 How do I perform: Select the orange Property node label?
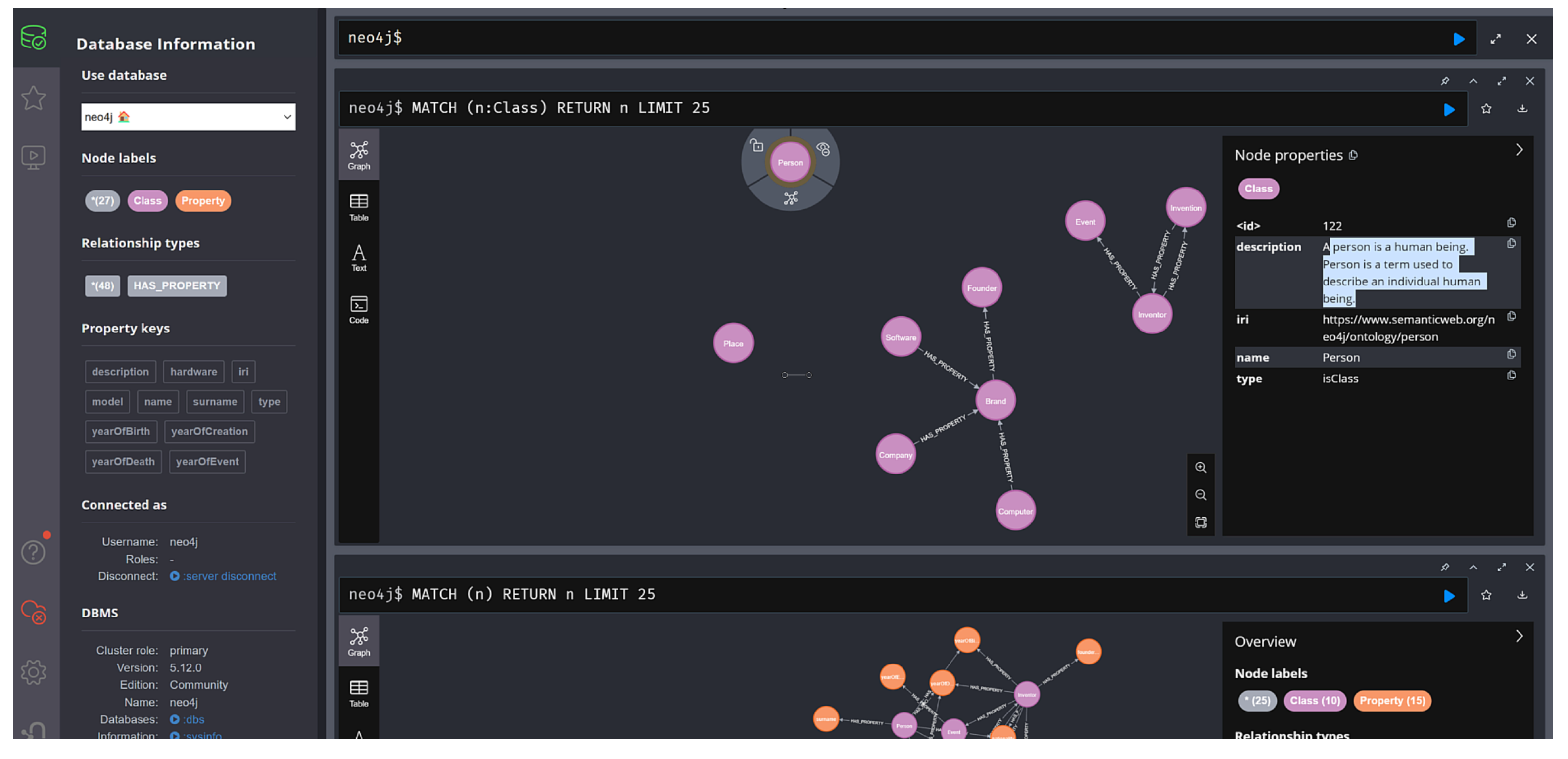click(203, 201)
